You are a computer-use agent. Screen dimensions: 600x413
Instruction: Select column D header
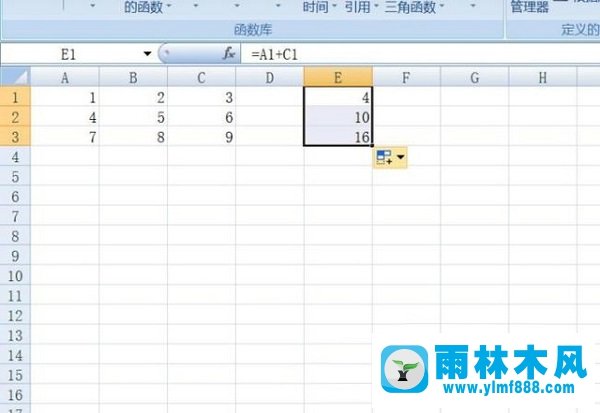(x=270, y=78)
